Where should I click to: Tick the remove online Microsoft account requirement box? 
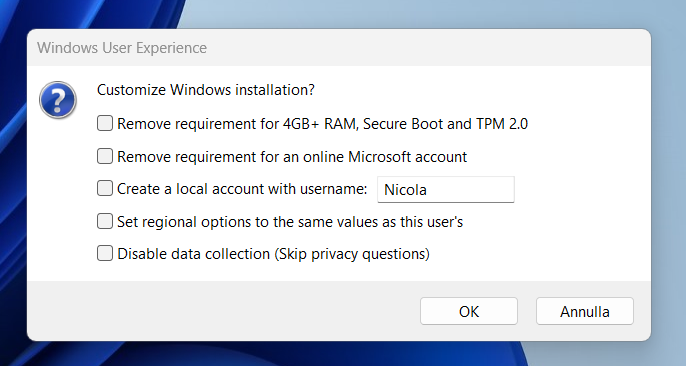click(105, 156)
